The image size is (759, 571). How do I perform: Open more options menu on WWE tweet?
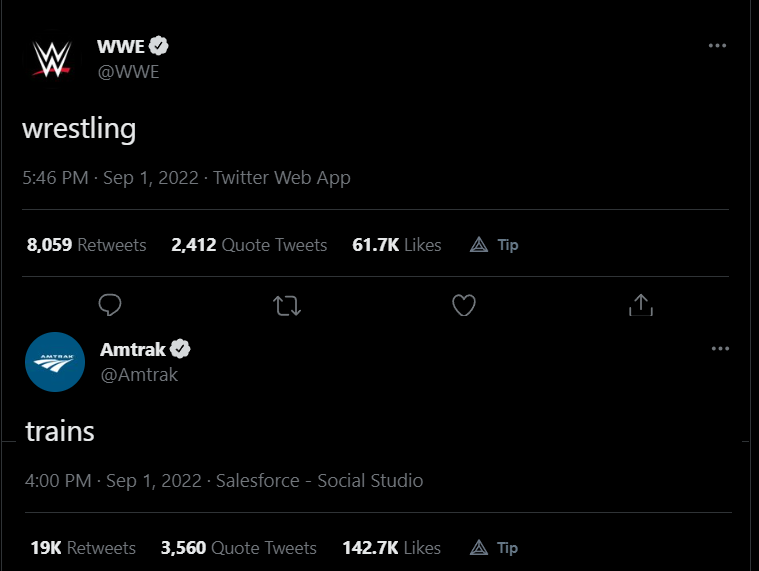[717, 46]
